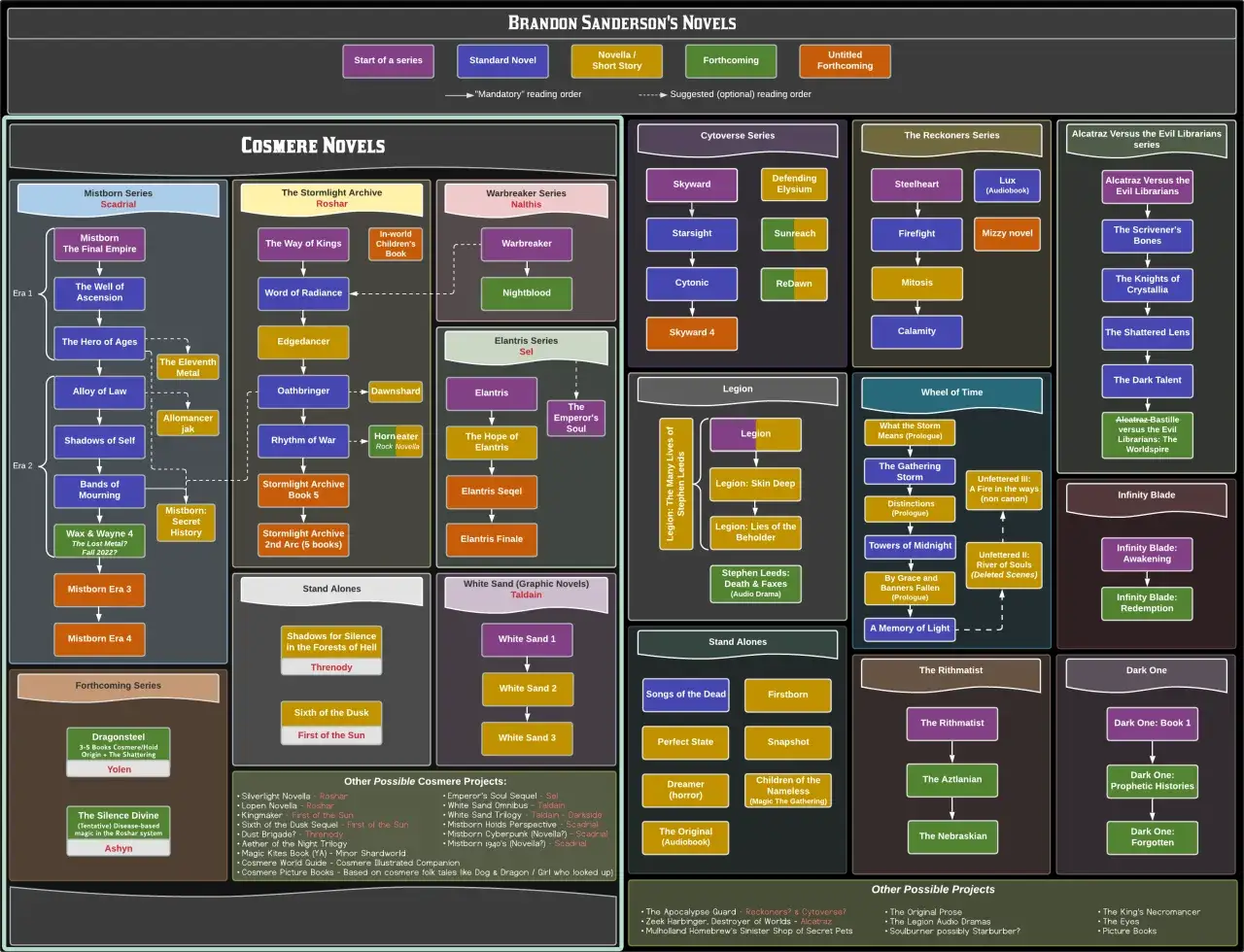
Task: Click the blue "Standard Novel" legend box
Action: [502, 60]
